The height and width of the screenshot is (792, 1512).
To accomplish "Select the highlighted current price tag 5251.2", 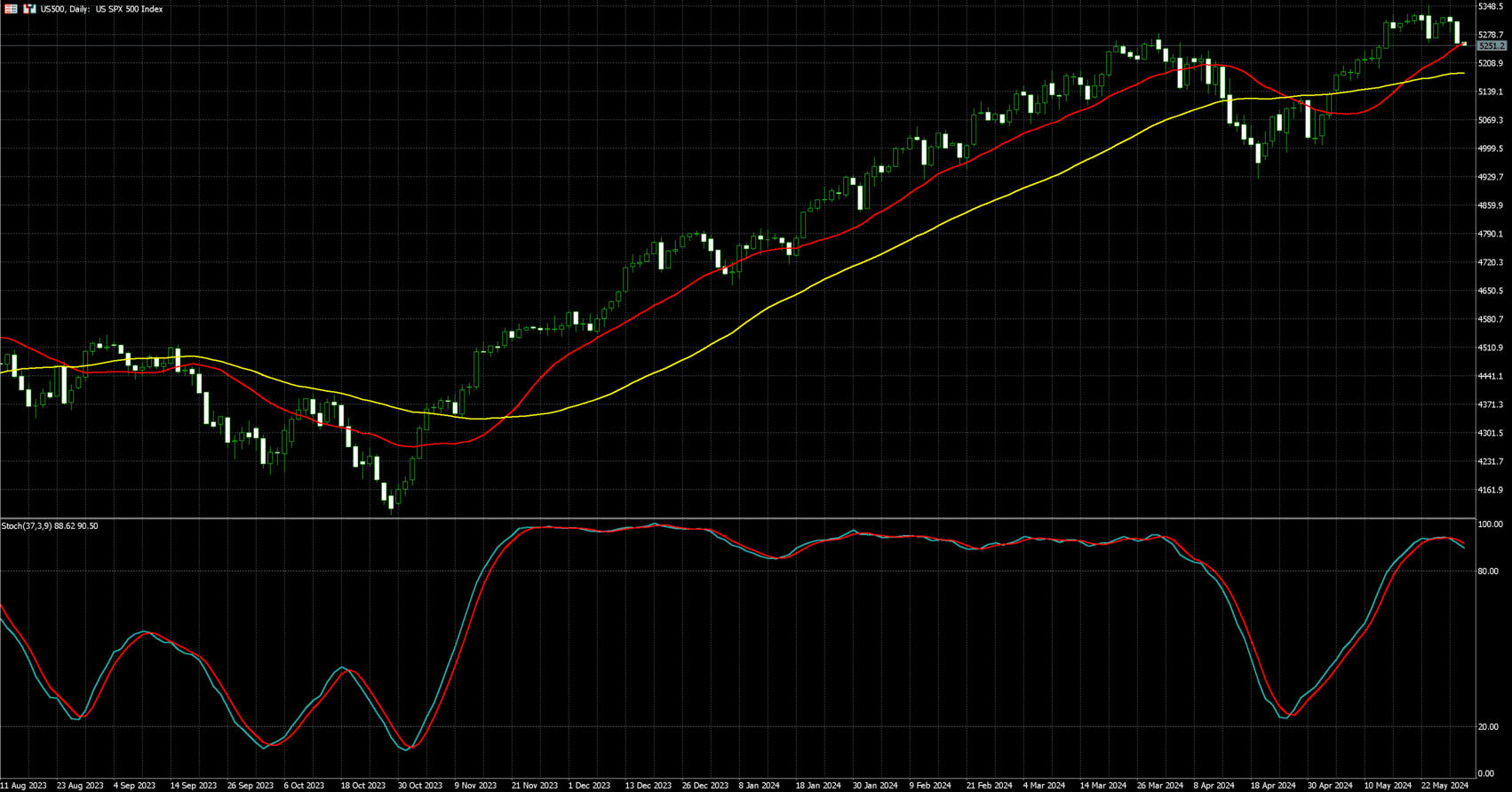I will point(1491,45).
